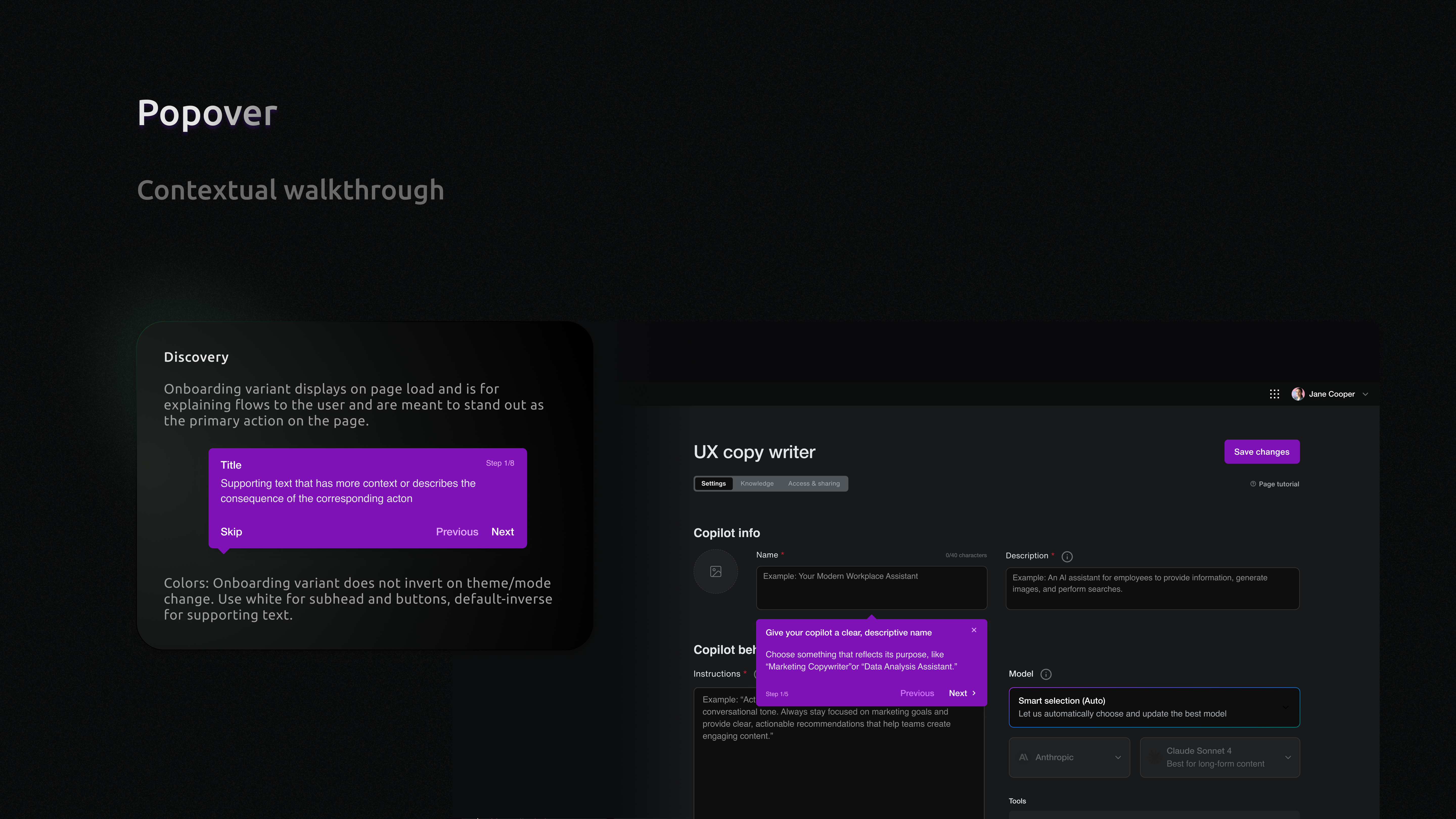Show the Description info tooltip icon
The image size is (1456, 819).
tap(1067, 557)
